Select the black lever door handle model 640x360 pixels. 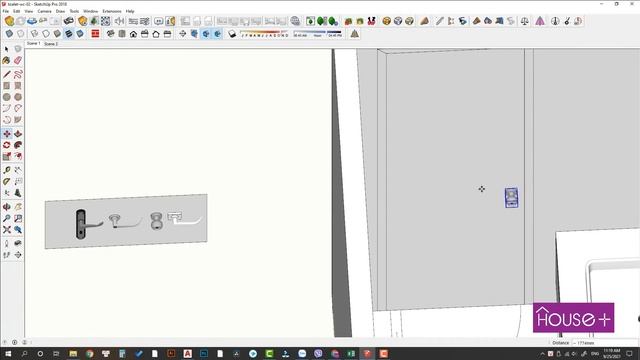coord(88,224)
